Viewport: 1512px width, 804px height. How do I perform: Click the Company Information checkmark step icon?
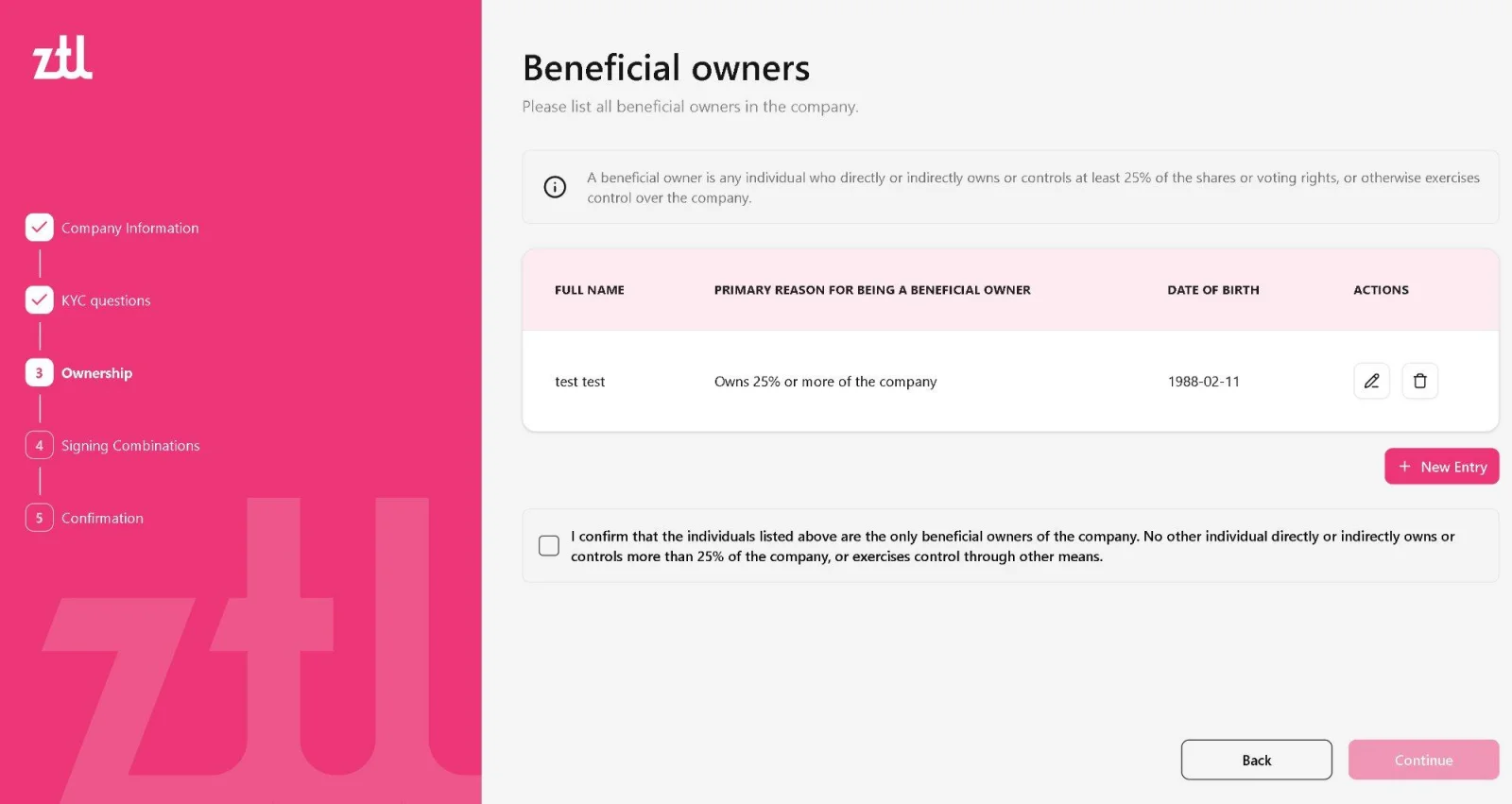(x=40, y=228)
